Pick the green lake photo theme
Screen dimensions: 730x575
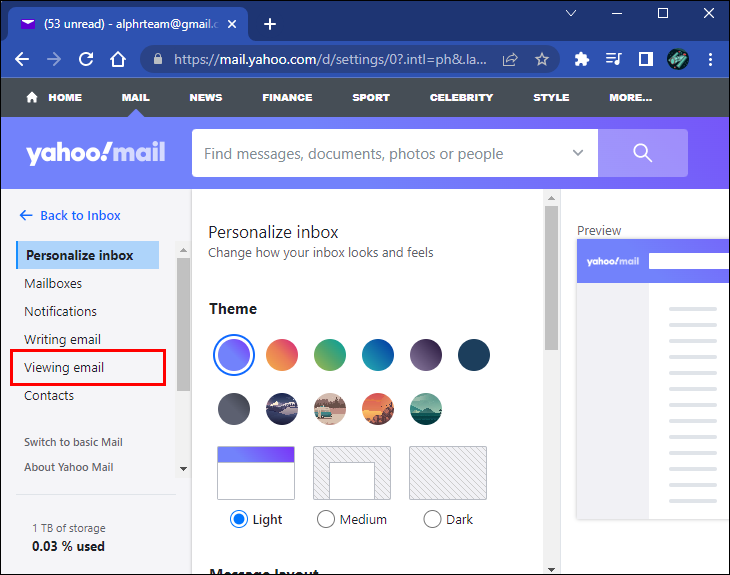click(426, 409)
